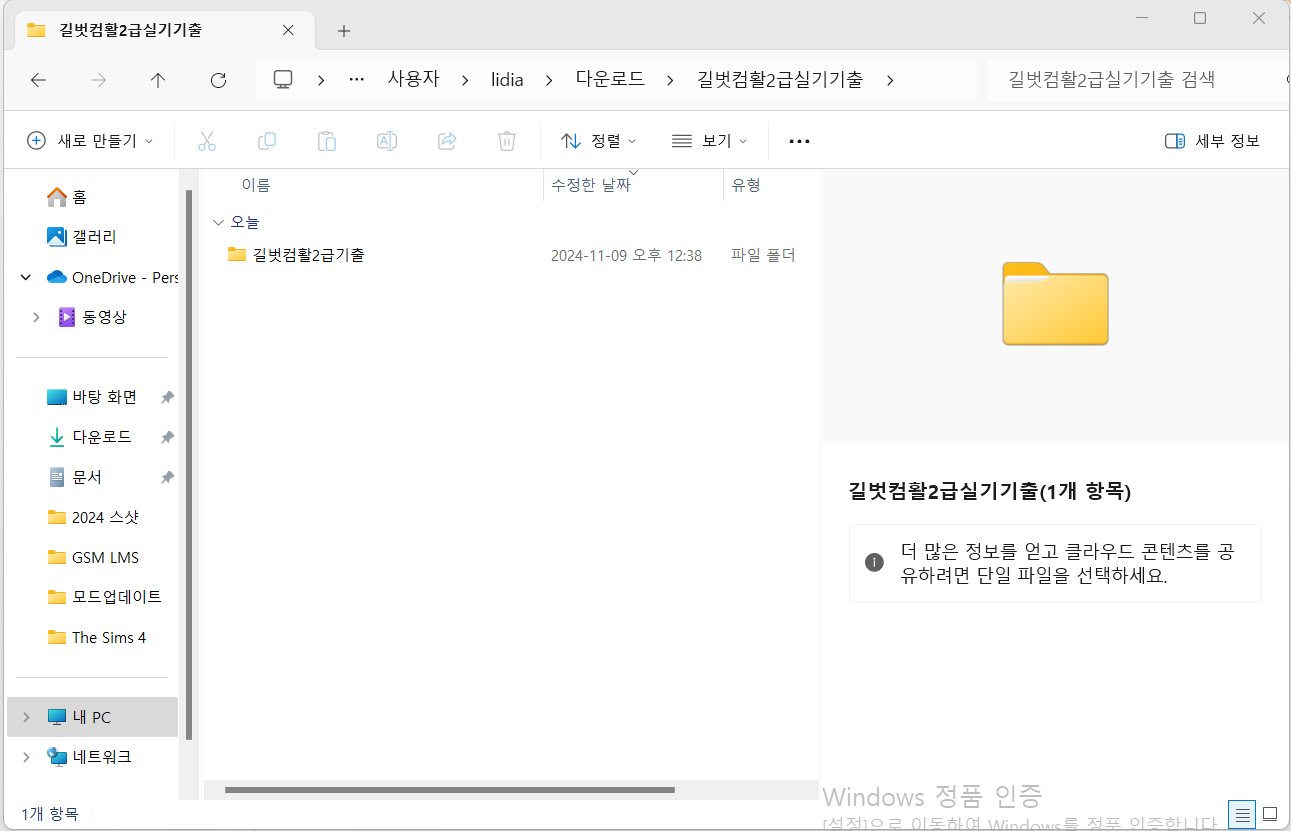Open the 정렬 sort dropdown

click(x=598, y=141)
